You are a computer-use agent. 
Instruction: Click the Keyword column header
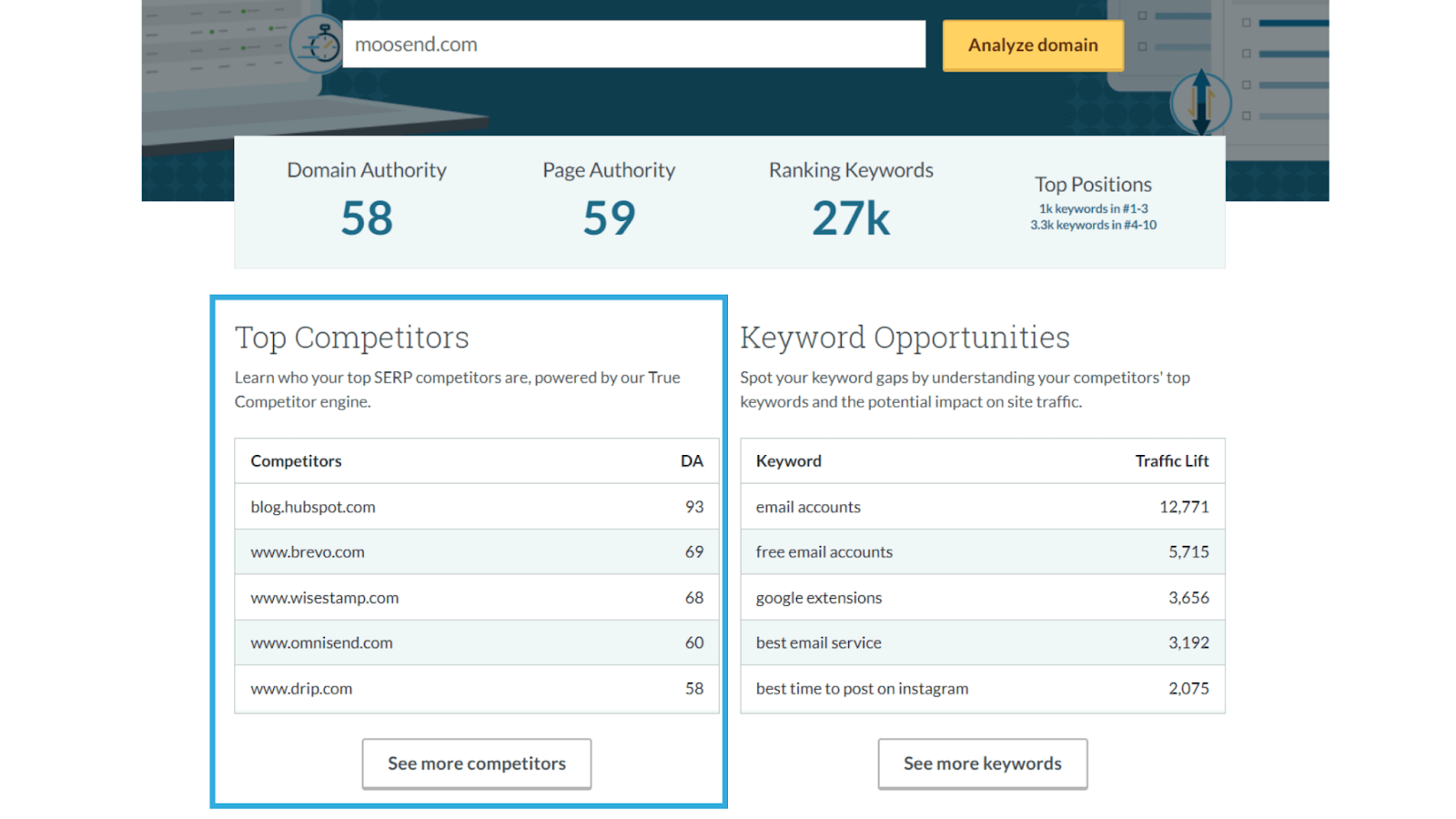(x=788, y=461)
